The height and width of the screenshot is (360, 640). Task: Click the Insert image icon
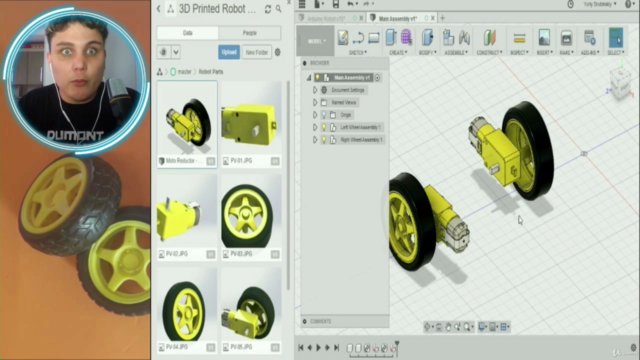[544, 38]
